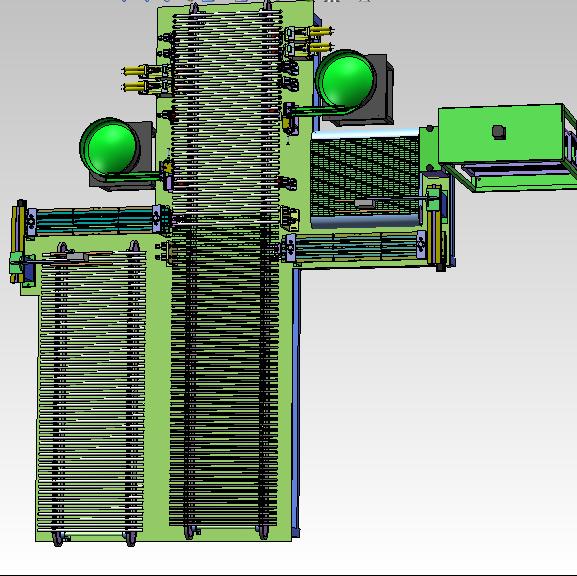This screenshot has height=576, width=577.
Task: Select the left green vibratory bowl dome
Action: (110, 146)
